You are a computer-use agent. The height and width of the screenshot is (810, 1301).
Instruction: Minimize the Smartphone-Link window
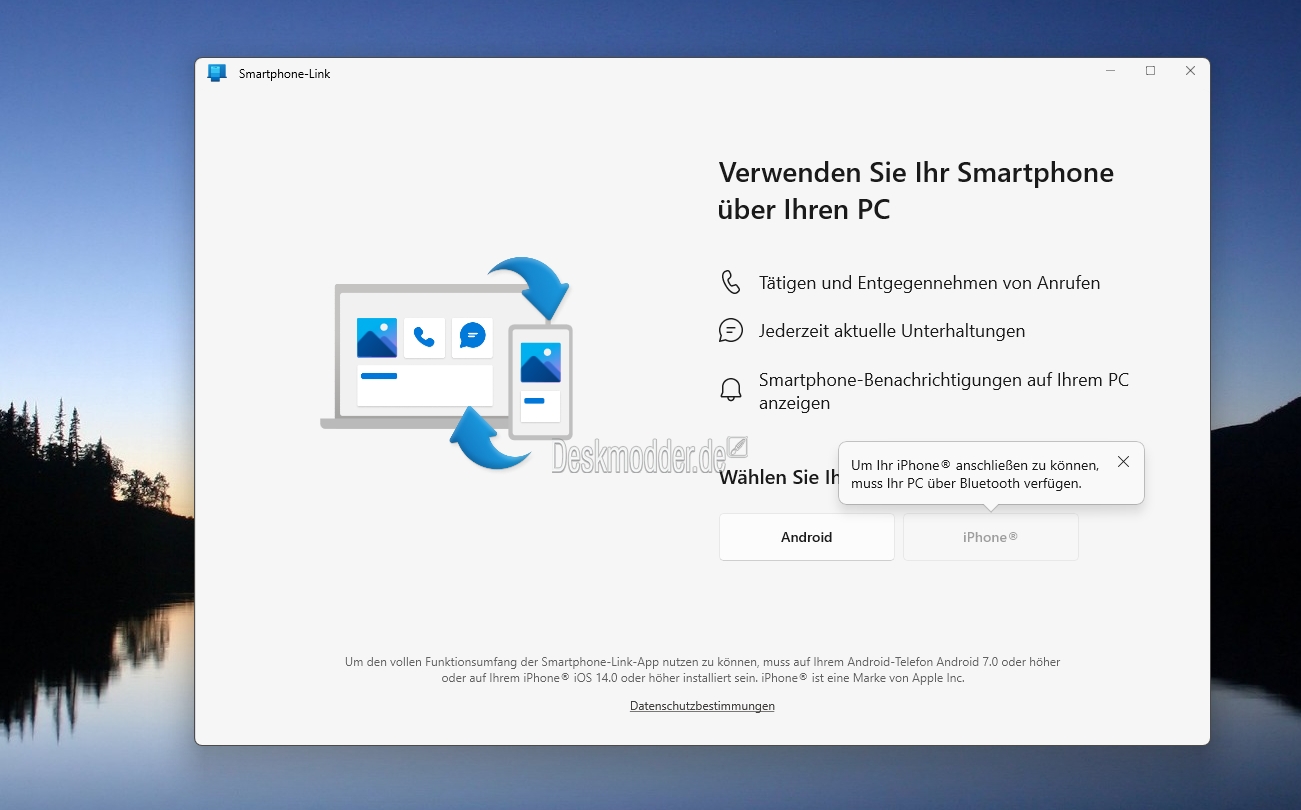point(1111,71)
